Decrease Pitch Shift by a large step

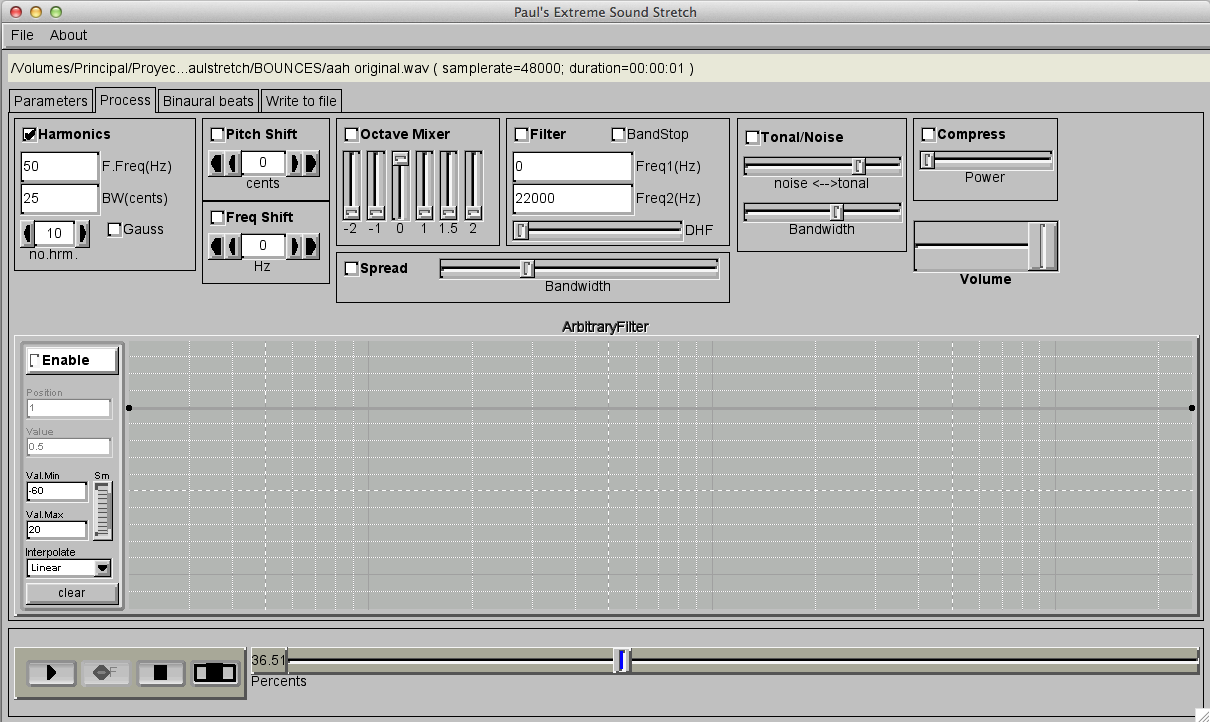[214, 162]
